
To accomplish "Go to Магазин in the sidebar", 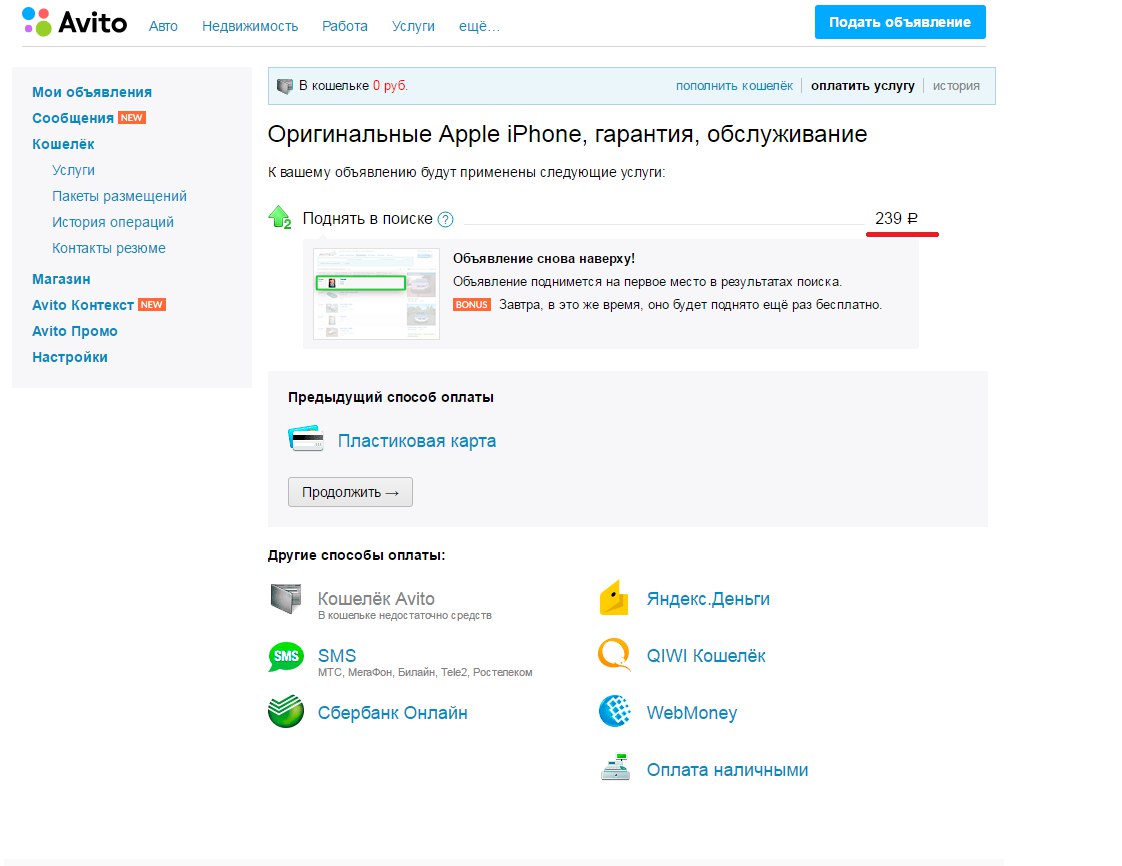I will [61, 279].
